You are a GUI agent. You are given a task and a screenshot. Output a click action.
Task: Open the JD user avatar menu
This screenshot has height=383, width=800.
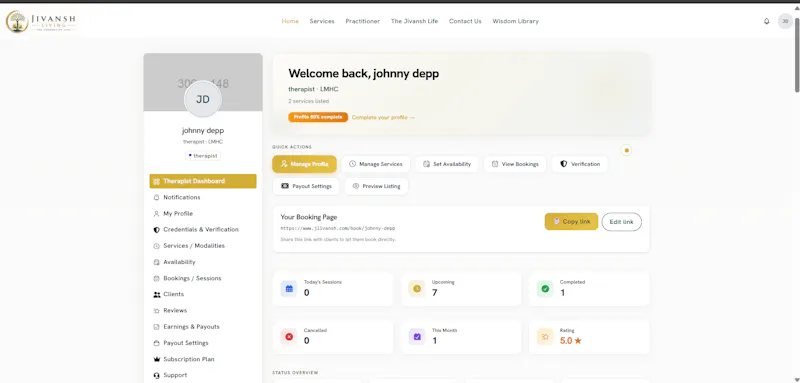[x=785, y=21]
